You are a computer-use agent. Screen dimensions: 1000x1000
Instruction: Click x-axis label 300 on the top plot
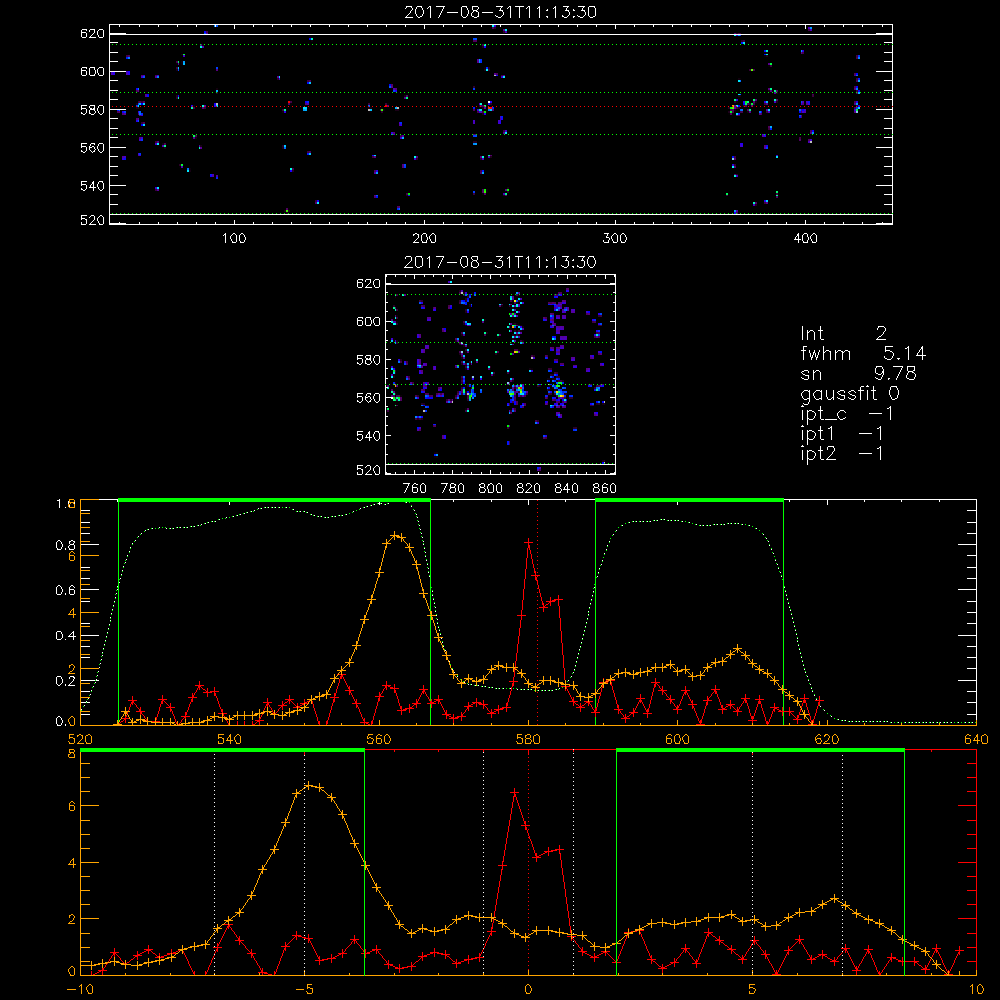pos(615,239)
